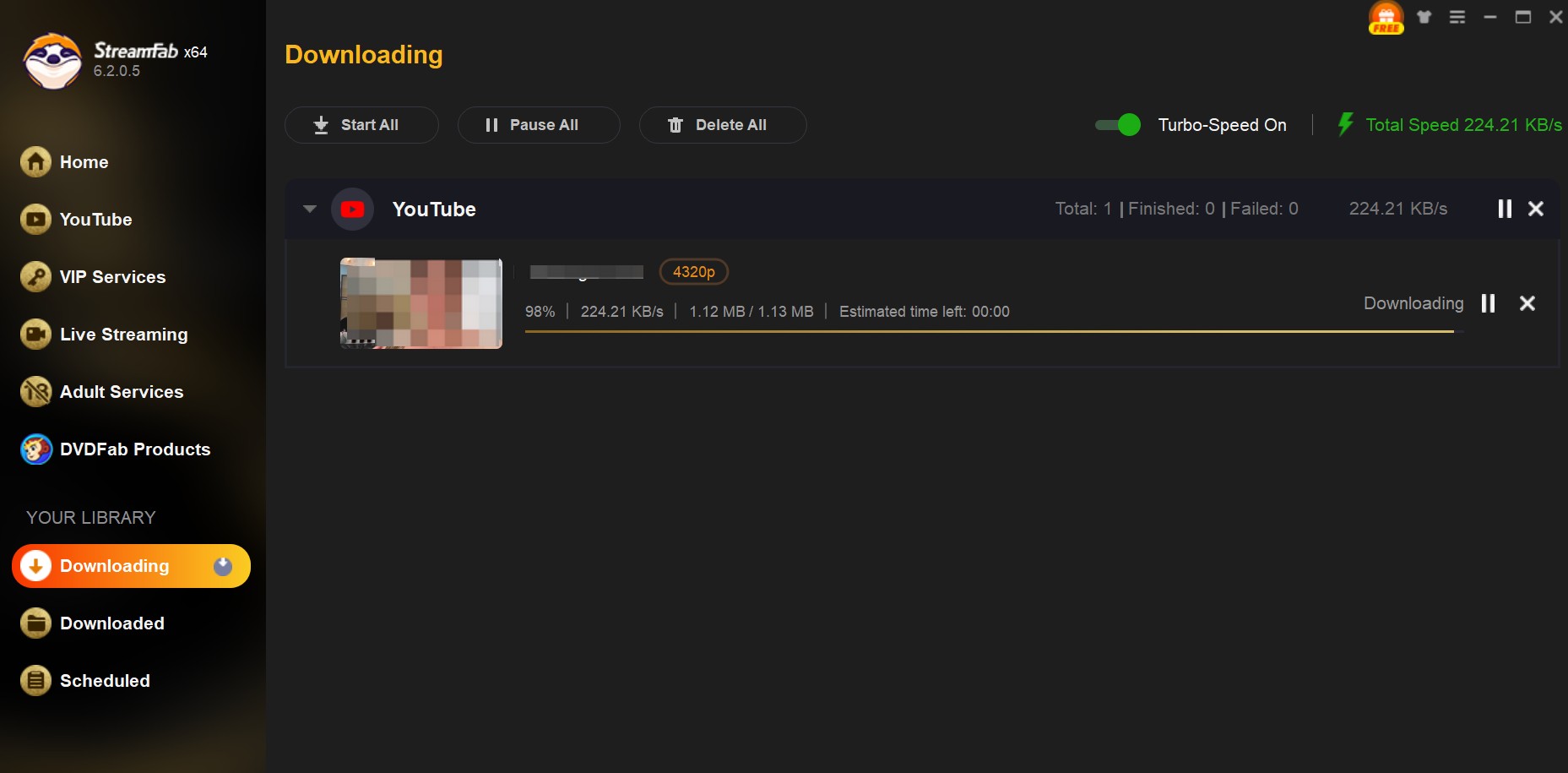Click the Scheduled list icon
The image size is (1568, 773).
35,681
